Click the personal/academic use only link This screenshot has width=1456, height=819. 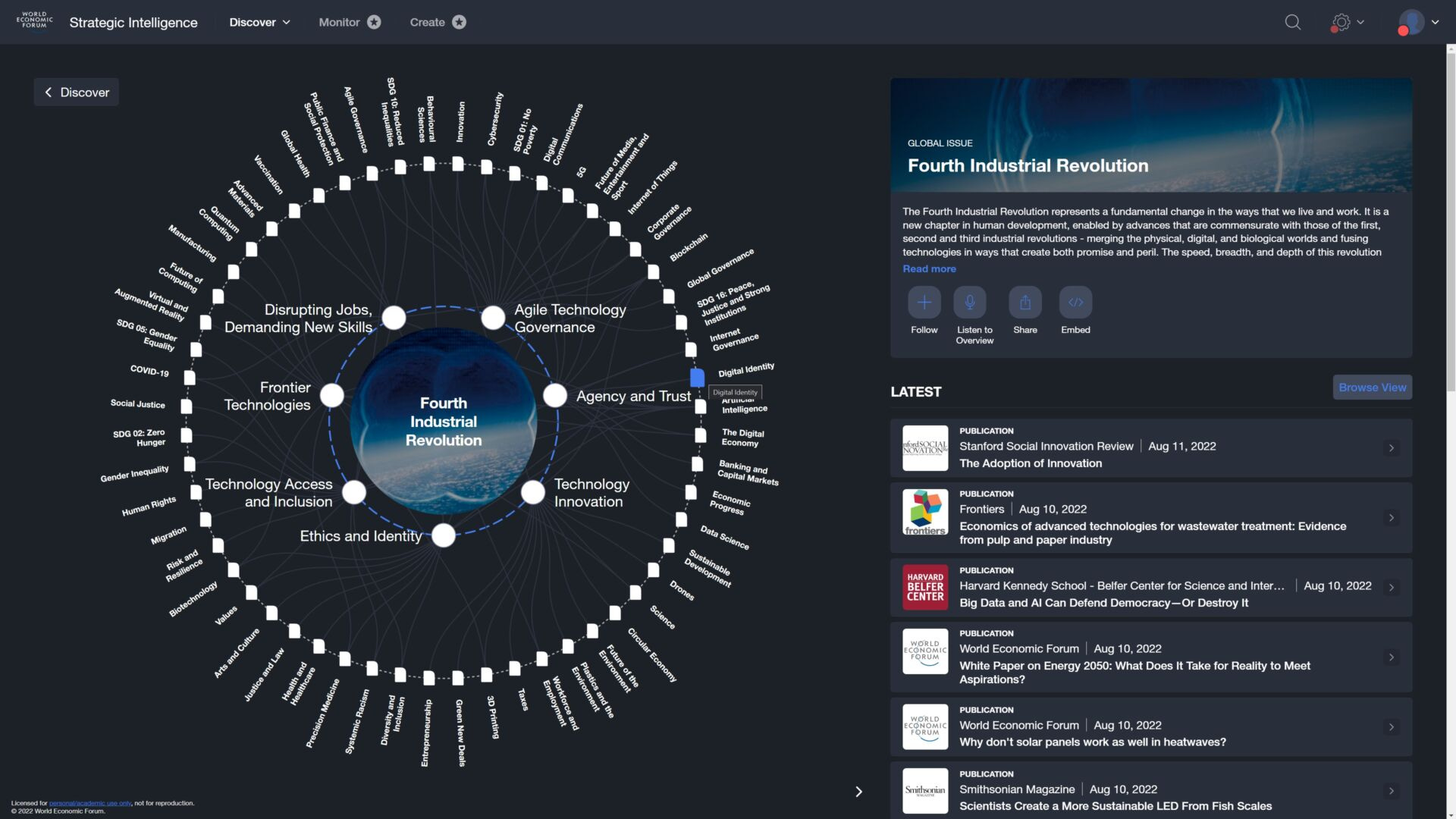coord(90,803)
